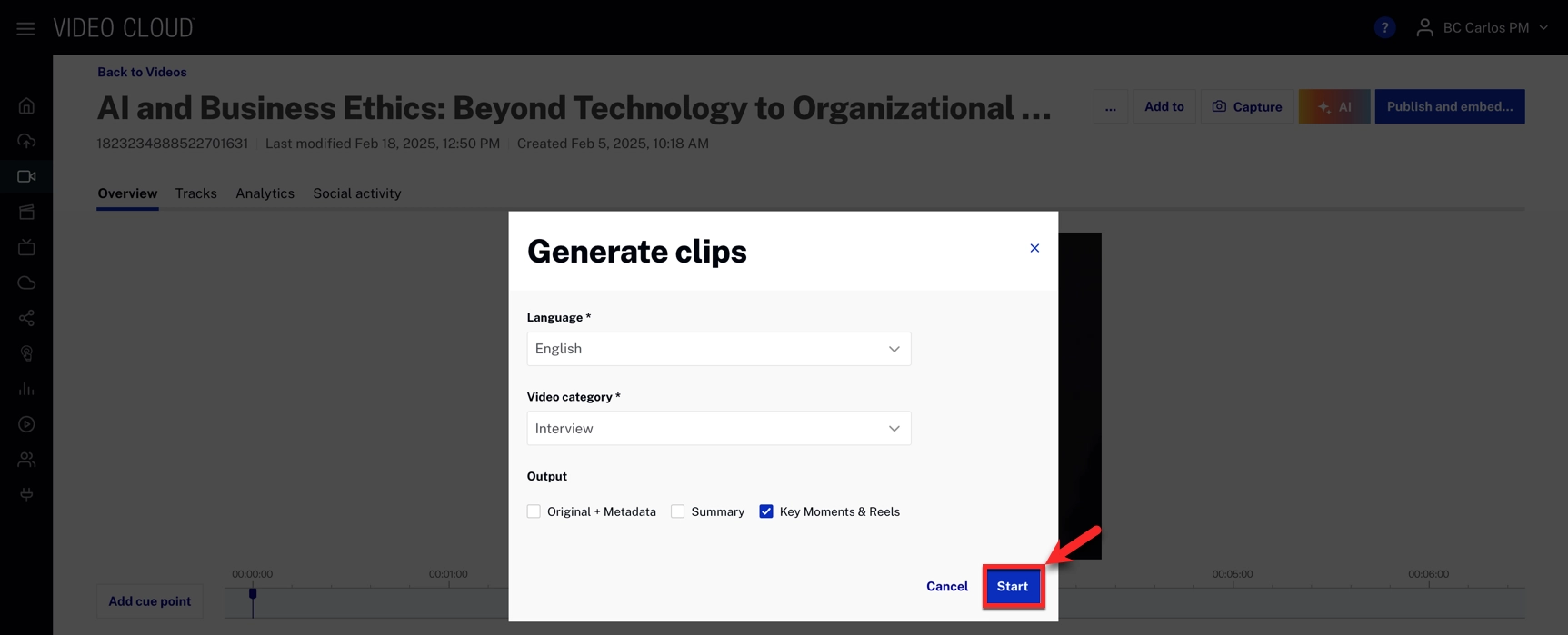This screenshot has height=635, width=1568.
Task: Close the Generate clips dialog
Action: pos(1034,248)
